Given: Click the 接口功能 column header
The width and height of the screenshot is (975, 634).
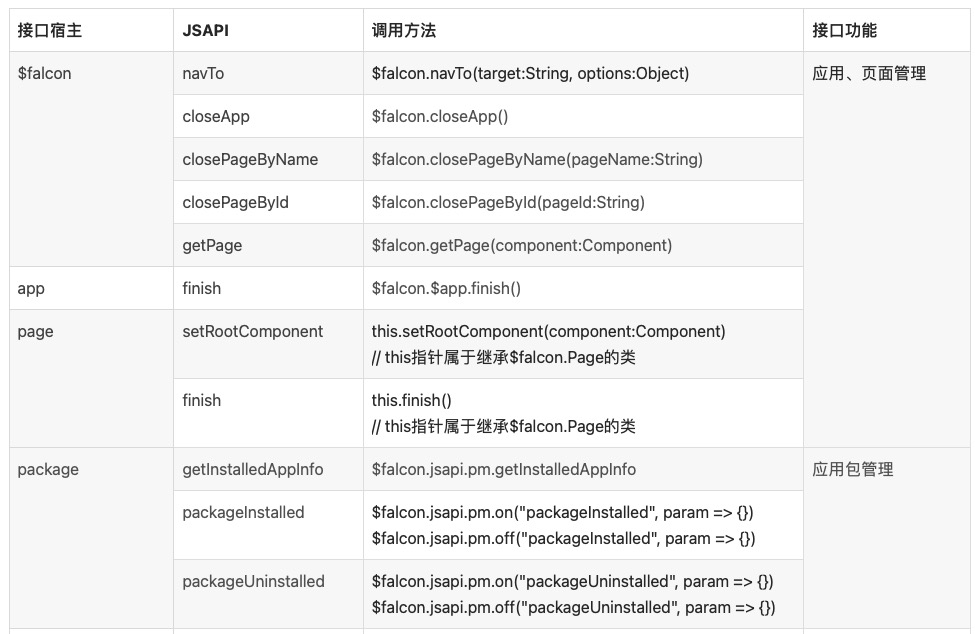Looking at the screenshot, I should (844, 30).
